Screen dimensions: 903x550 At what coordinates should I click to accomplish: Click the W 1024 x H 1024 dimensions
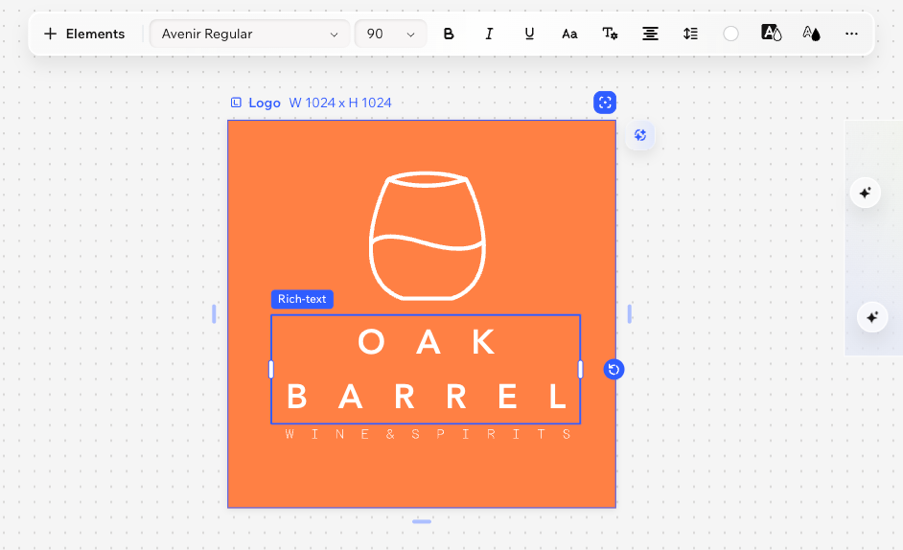click(340, 103)
